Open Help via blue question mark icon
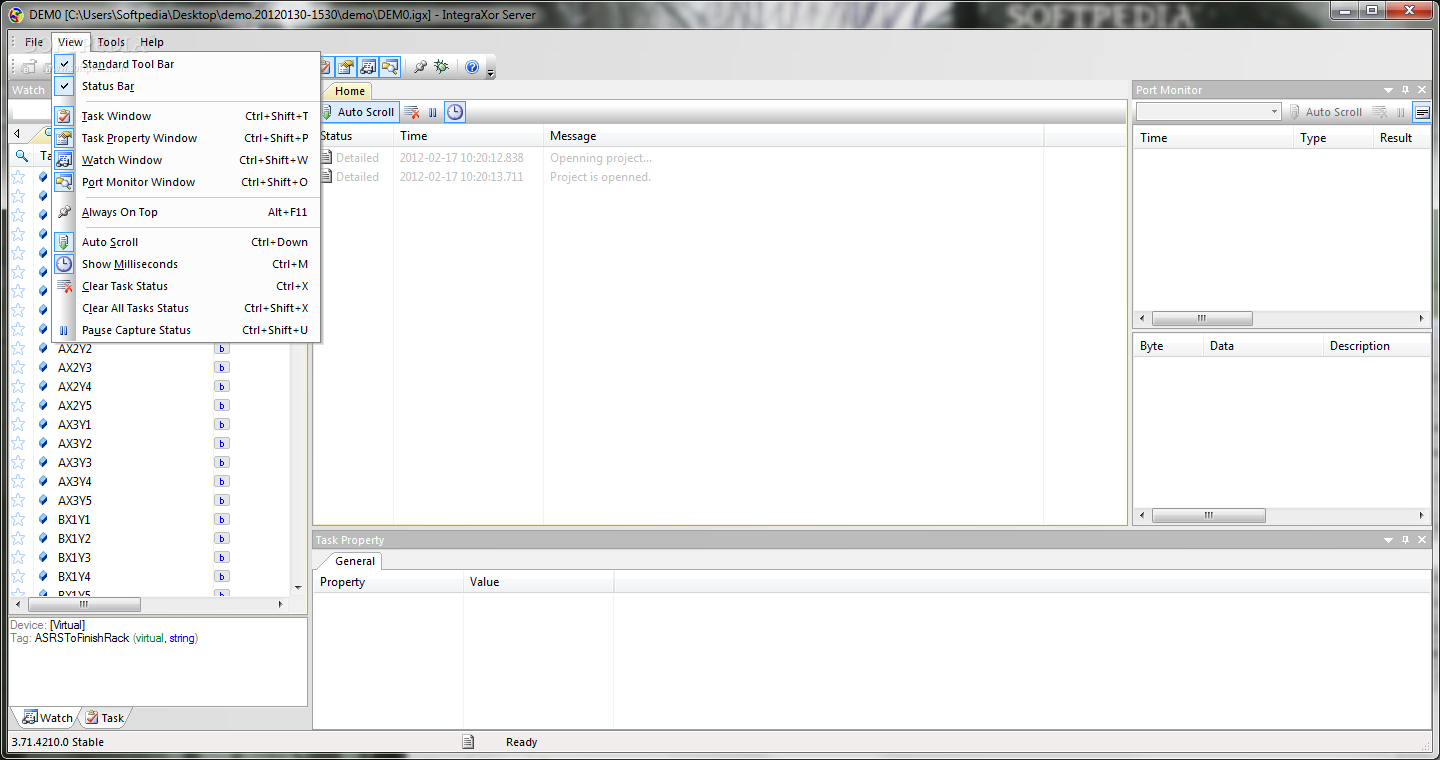Image resolution: width=1440 pixels, height=760 pixels. click(x=472, y=67)
